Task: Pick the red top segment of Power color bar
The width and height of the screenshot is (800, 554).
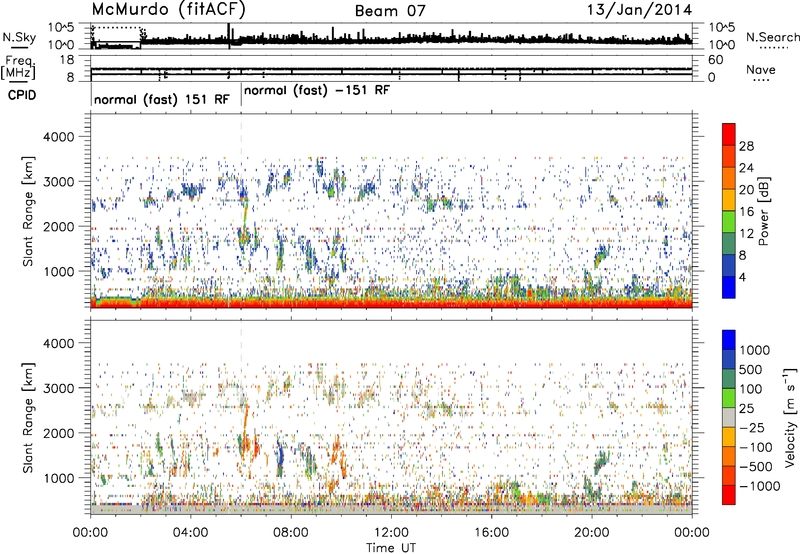Action: (729, 134)
